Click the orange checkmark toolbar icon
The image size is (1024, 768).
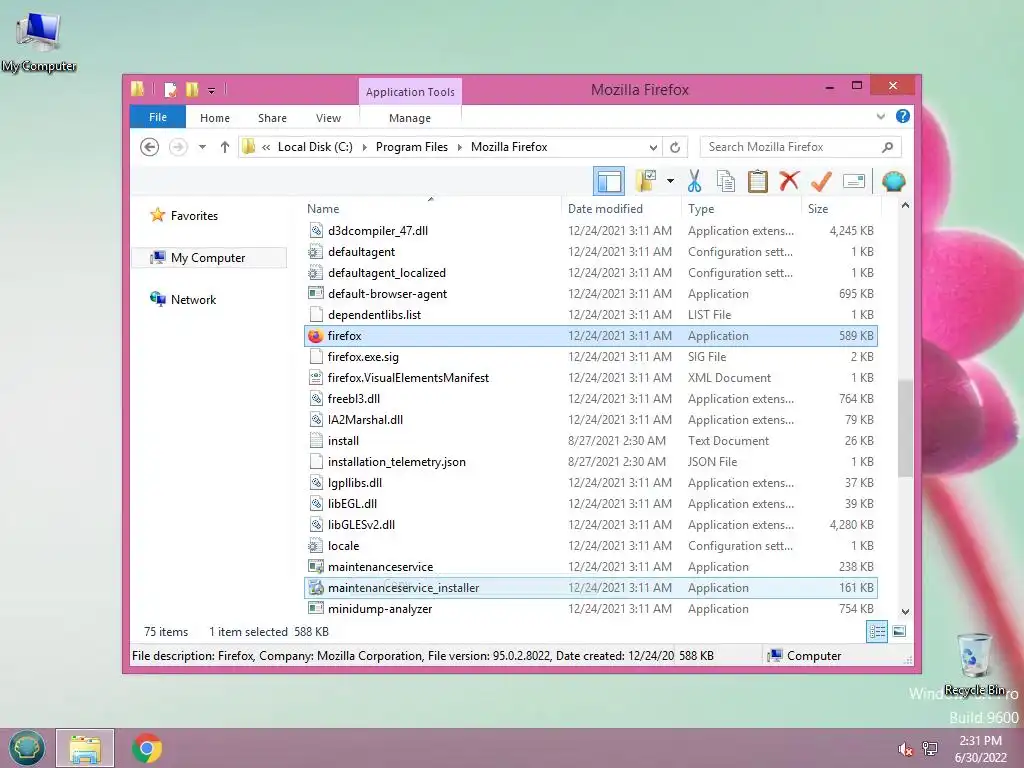pyautogui.click(x=821, y=181)
